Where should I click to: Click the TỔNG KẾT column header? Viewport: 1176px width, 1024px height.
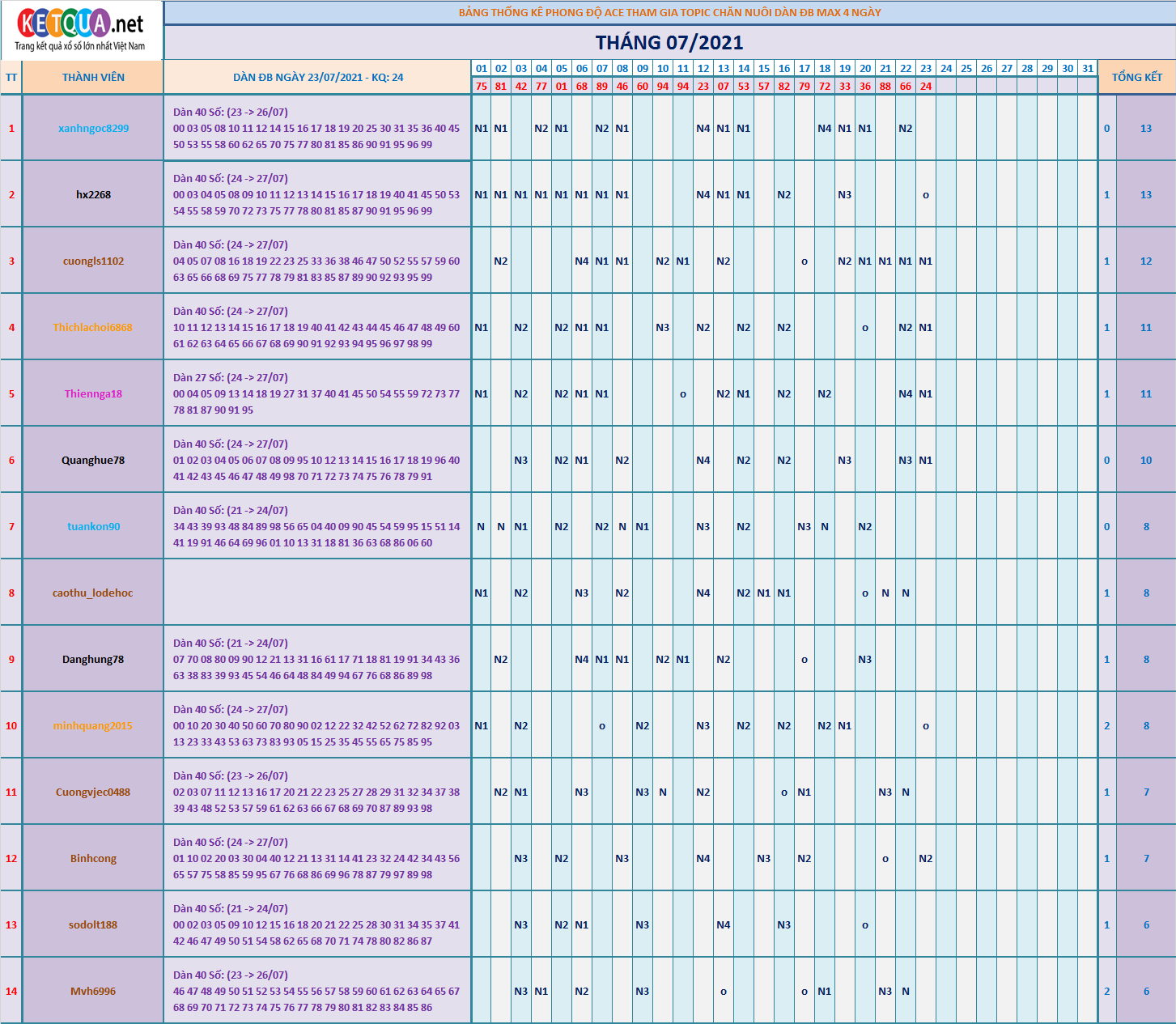pyautogui.click(x=1136, y=77)
